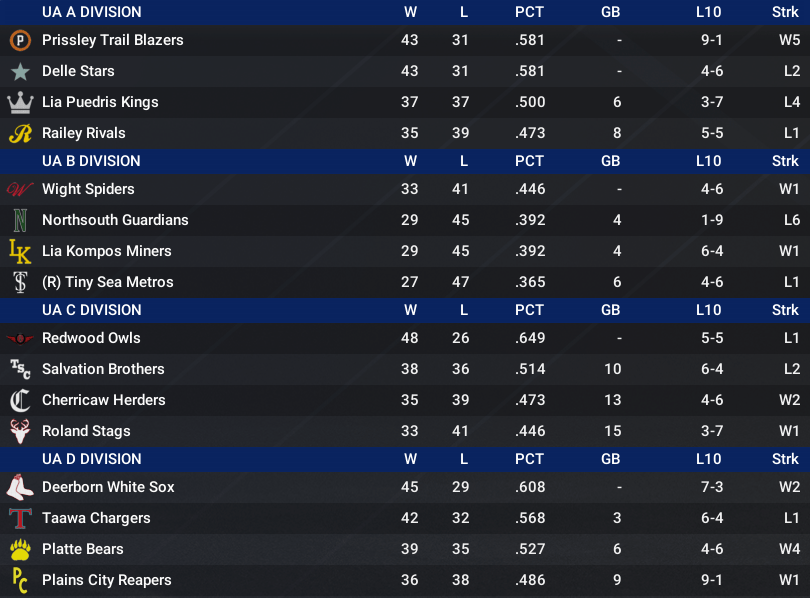Open the Wight Spiders red W logo
The image size is (810, 598).
pos(20,189)
